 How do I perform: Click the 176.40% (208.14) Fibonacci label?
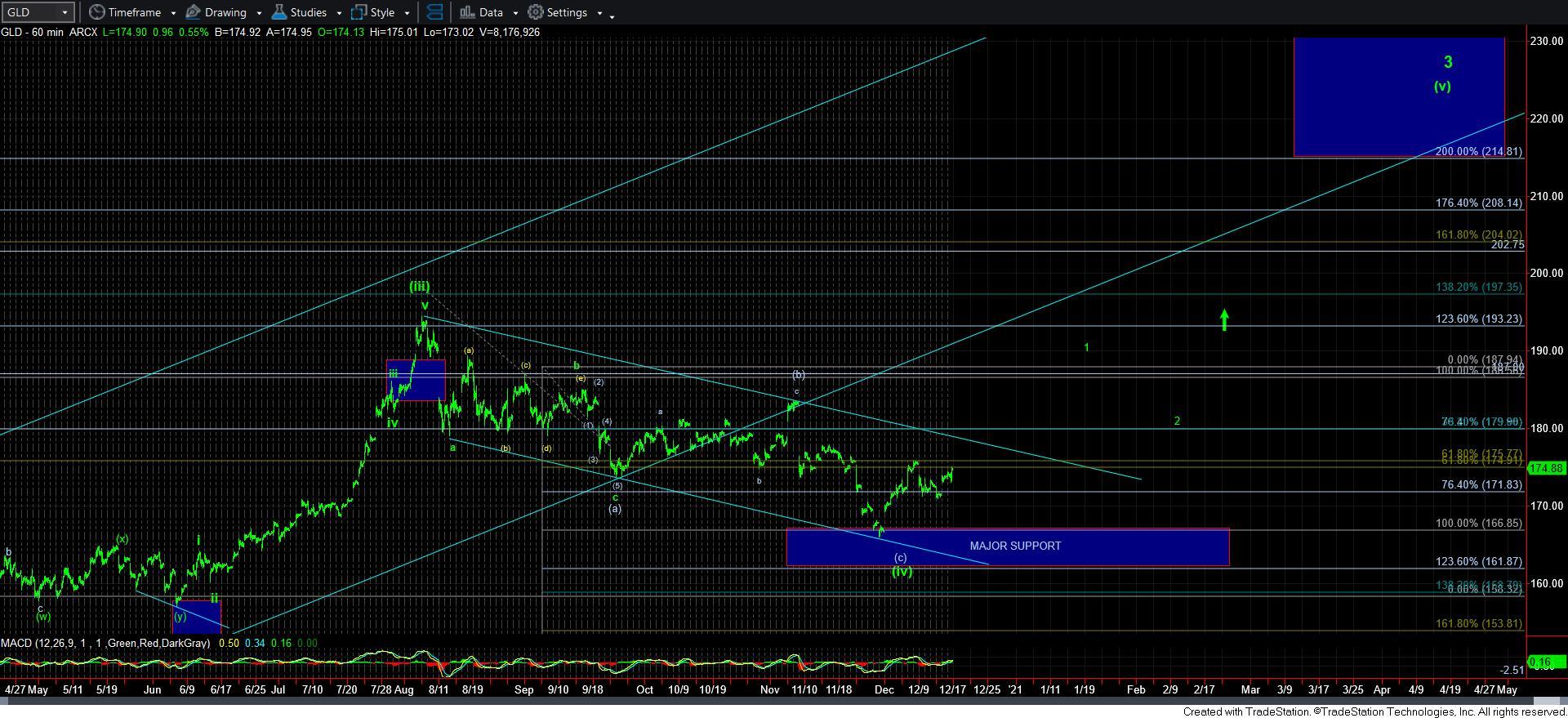pyautogui.click(x=1478, y=203)
